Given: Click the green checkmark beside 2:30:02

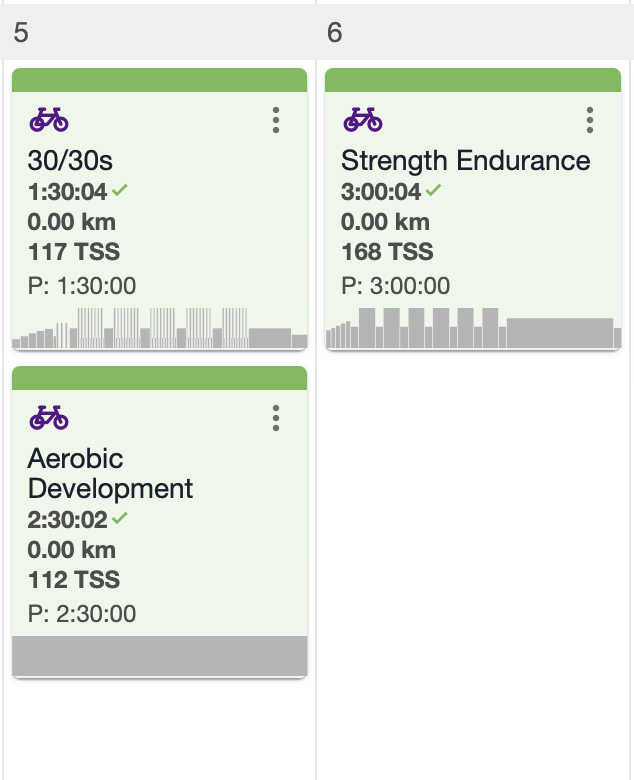Looking at the screenshot, I should (120, 518).
